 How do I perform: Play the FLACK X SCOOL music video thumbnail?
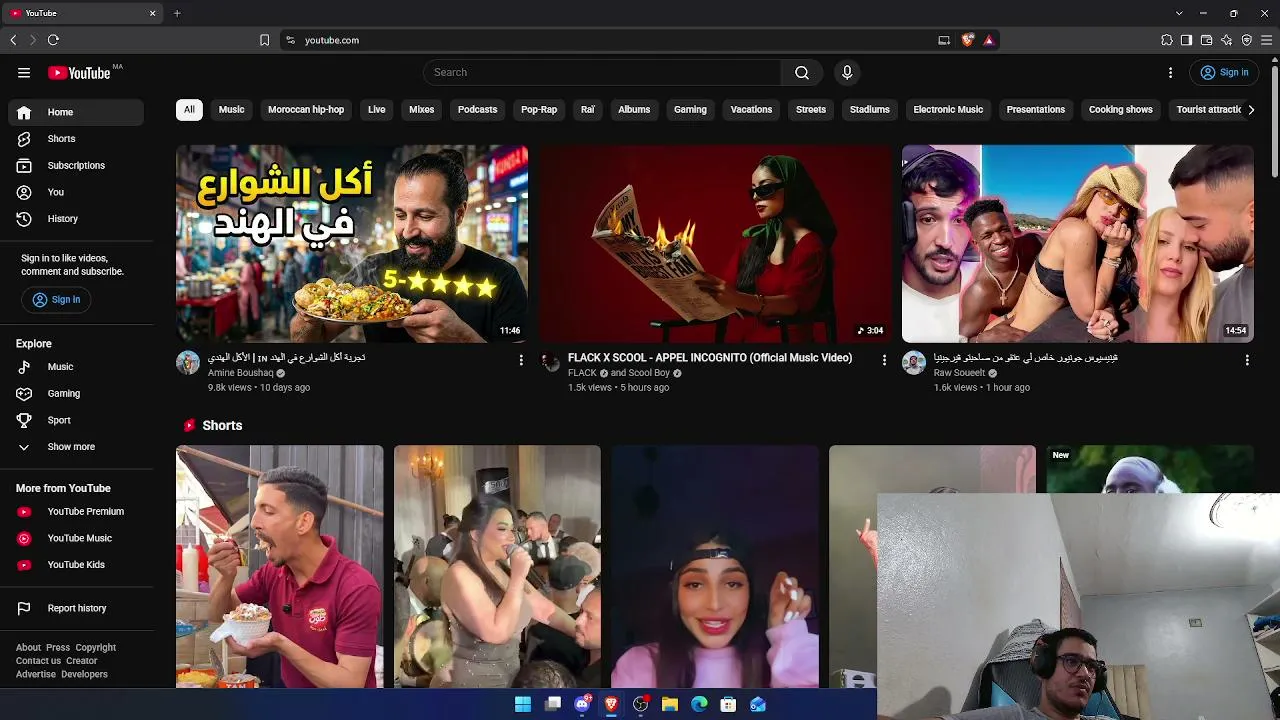(715, 244)
